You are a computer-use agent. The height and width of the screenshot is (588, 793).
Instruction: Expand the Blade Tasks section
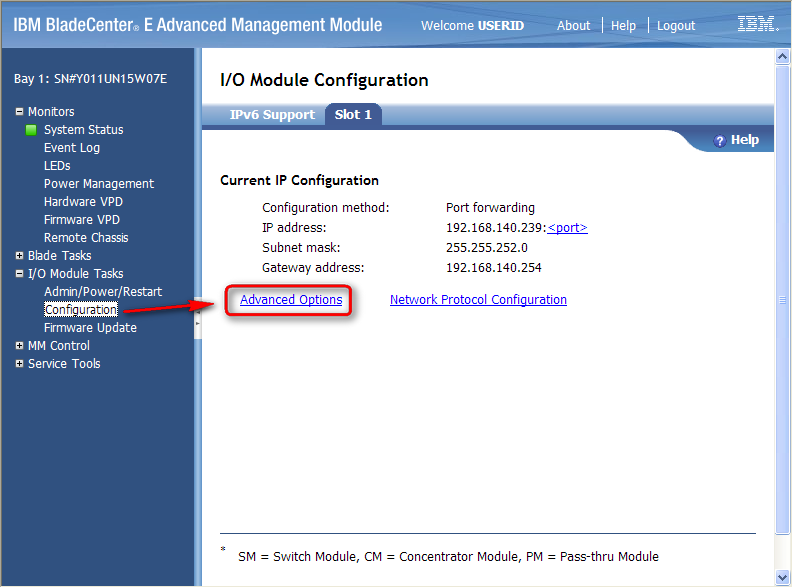(19, 255)
